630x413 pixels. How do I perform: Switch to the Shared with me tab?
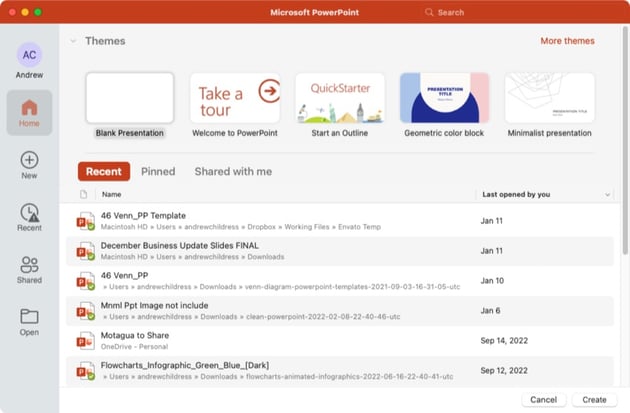(233, 171)
